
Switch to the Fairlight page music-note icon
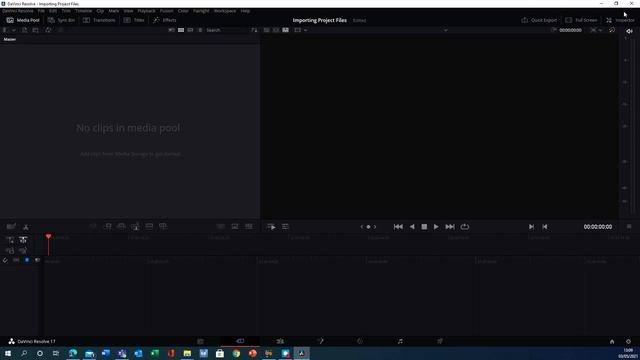coord(400,341)
